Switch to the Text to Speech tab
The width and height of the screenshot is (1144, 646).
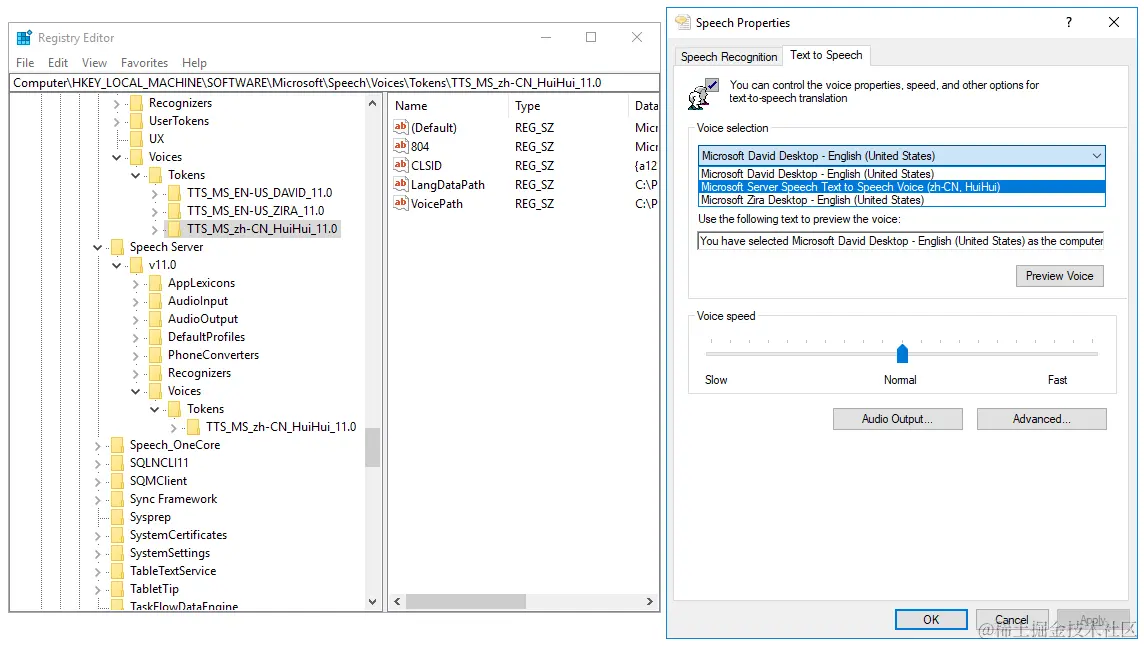(826, 55)
